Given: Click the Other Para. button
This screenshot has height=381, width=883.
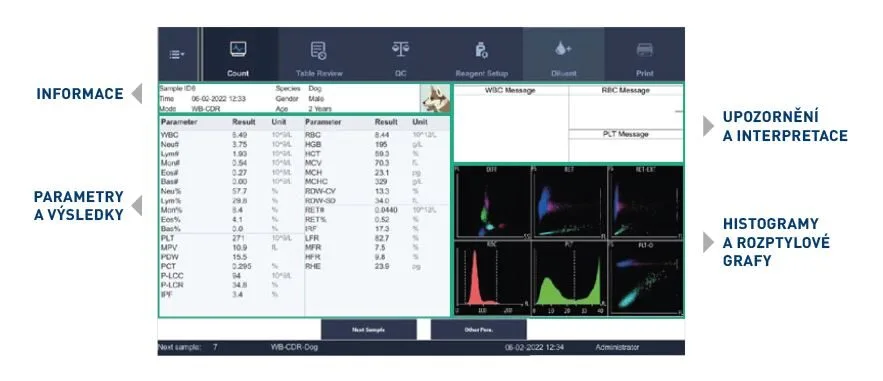Looking at the screenshot, I should coord(479,330).
